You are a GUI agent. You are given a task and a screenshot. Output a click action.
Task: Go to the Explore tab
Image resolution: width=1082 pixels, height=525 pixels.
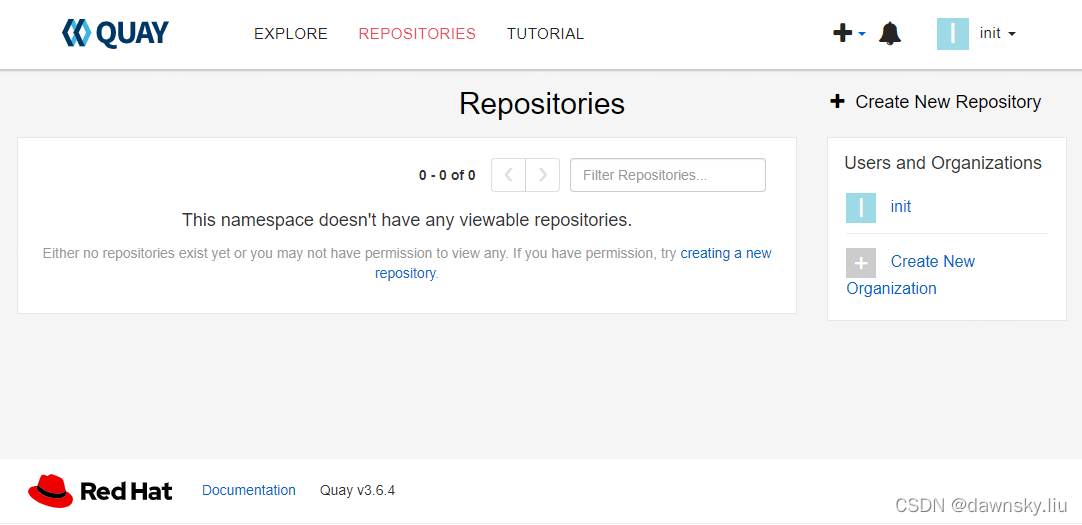pos(291,34)
